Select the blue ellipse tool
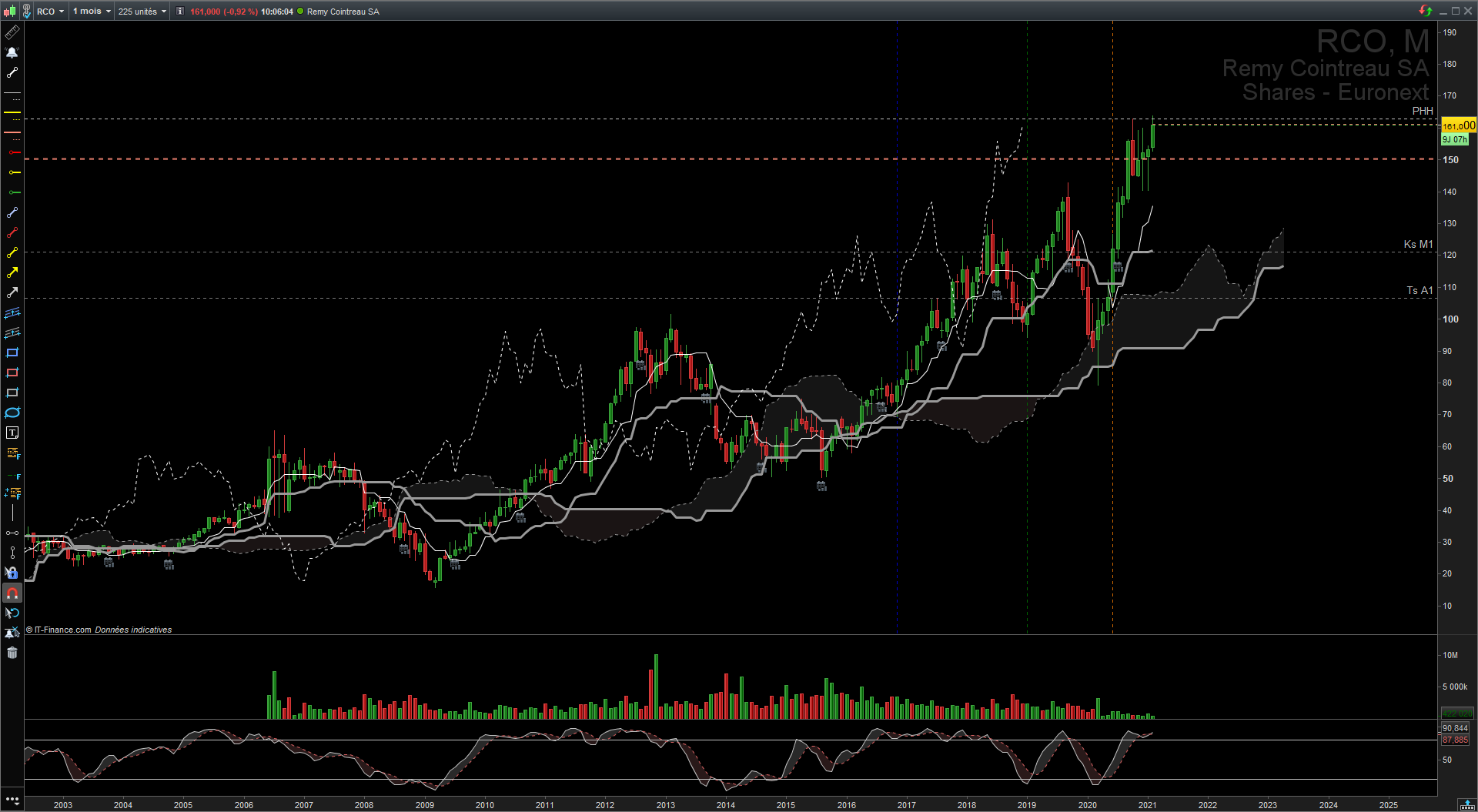Image resolution: width=1478 pixels, height=812 pixels. coord(12,413)
